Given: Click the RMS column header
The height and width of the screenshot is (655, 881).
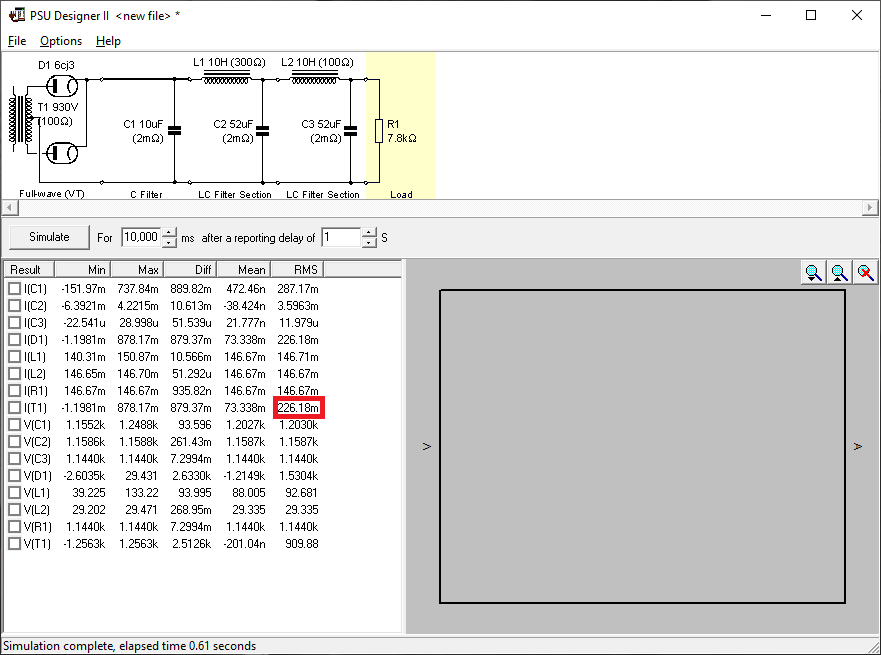Looking at the screenshot, I should [x=297, y=270].
